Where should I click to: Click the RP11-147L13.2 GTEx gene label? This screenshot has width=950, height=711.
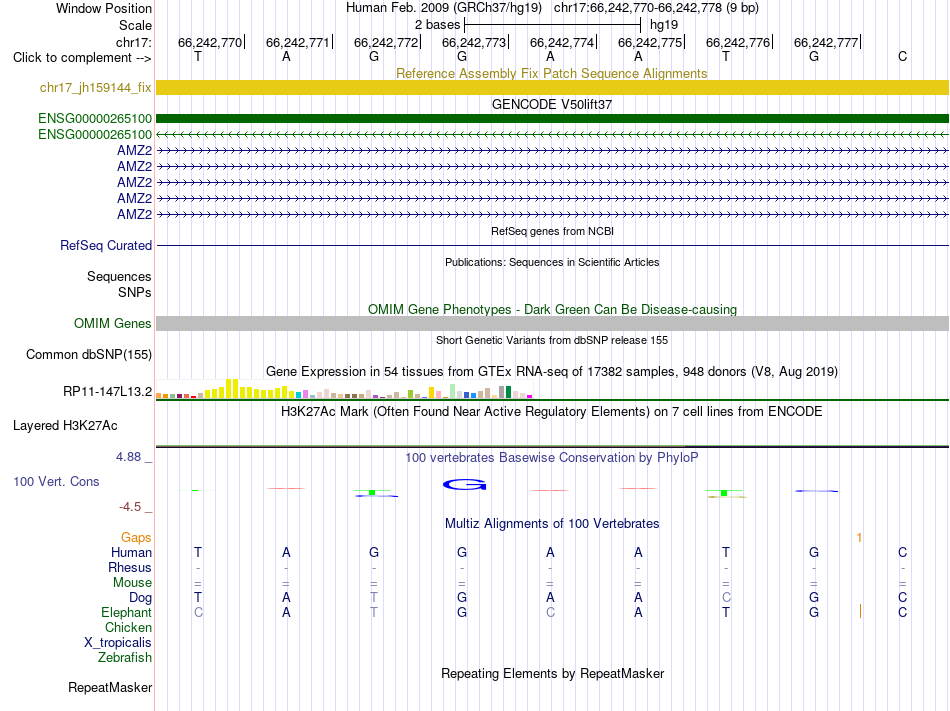click(107, 391)
